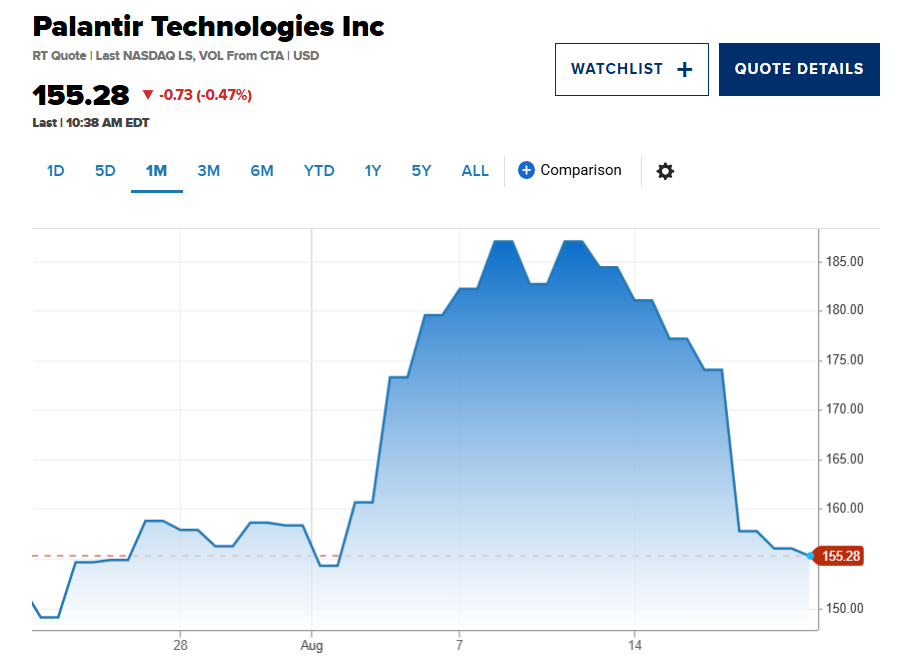Select the 1M time range tab

[x=156, y=171]
